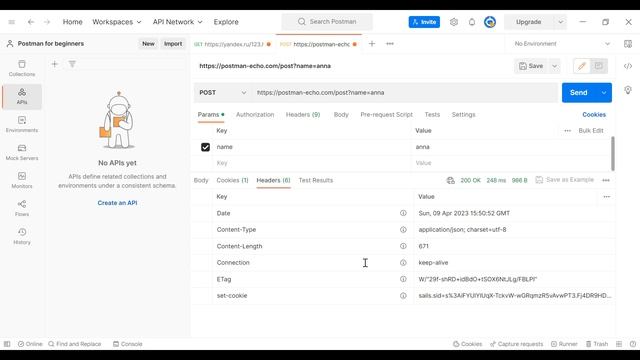640x360 pixels.
Task: Uncheck the name parameter checkbox
Action: click(x=205, y=147)
